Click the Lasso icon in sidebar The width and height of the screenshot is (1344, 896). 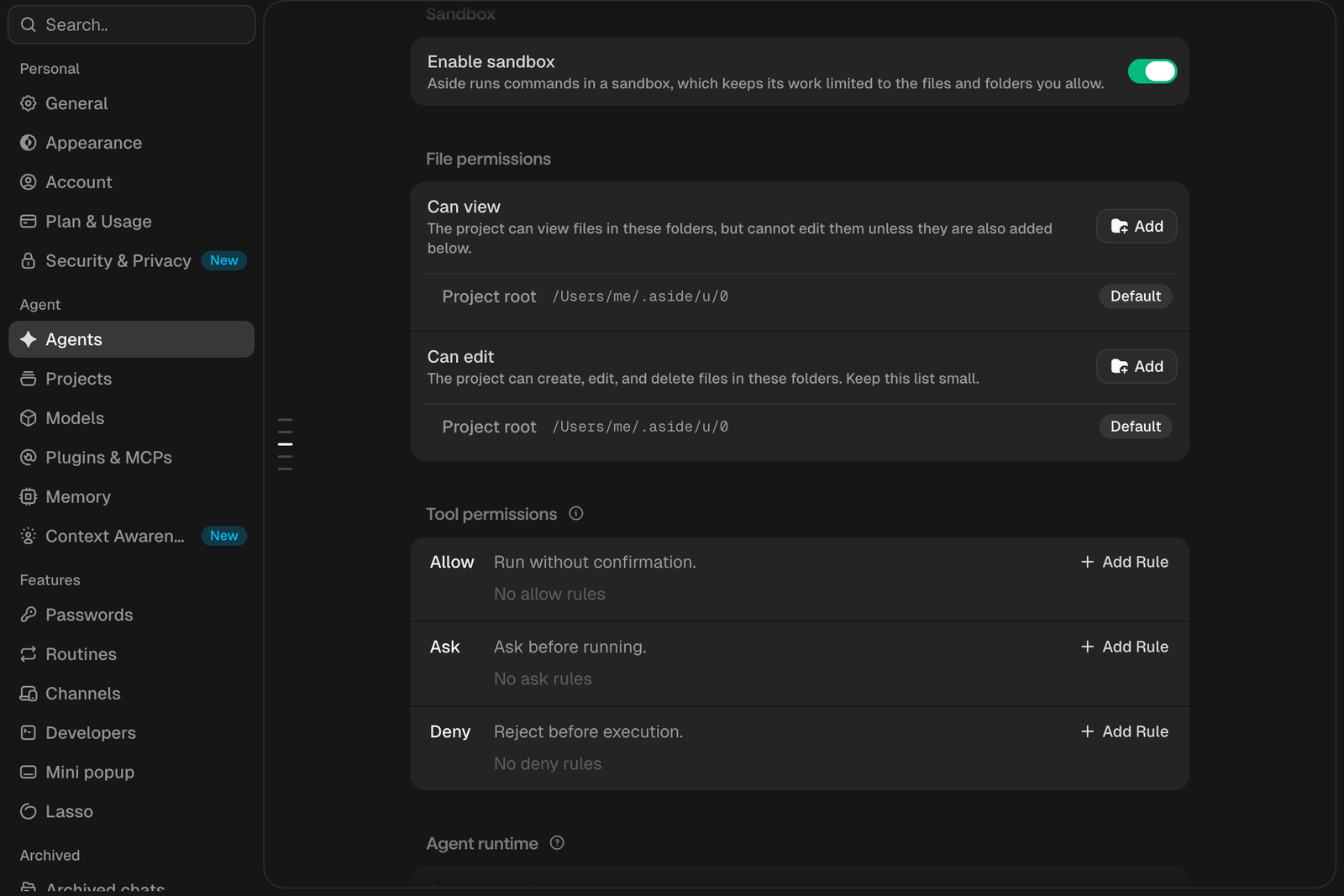click(x=29, y=811)
